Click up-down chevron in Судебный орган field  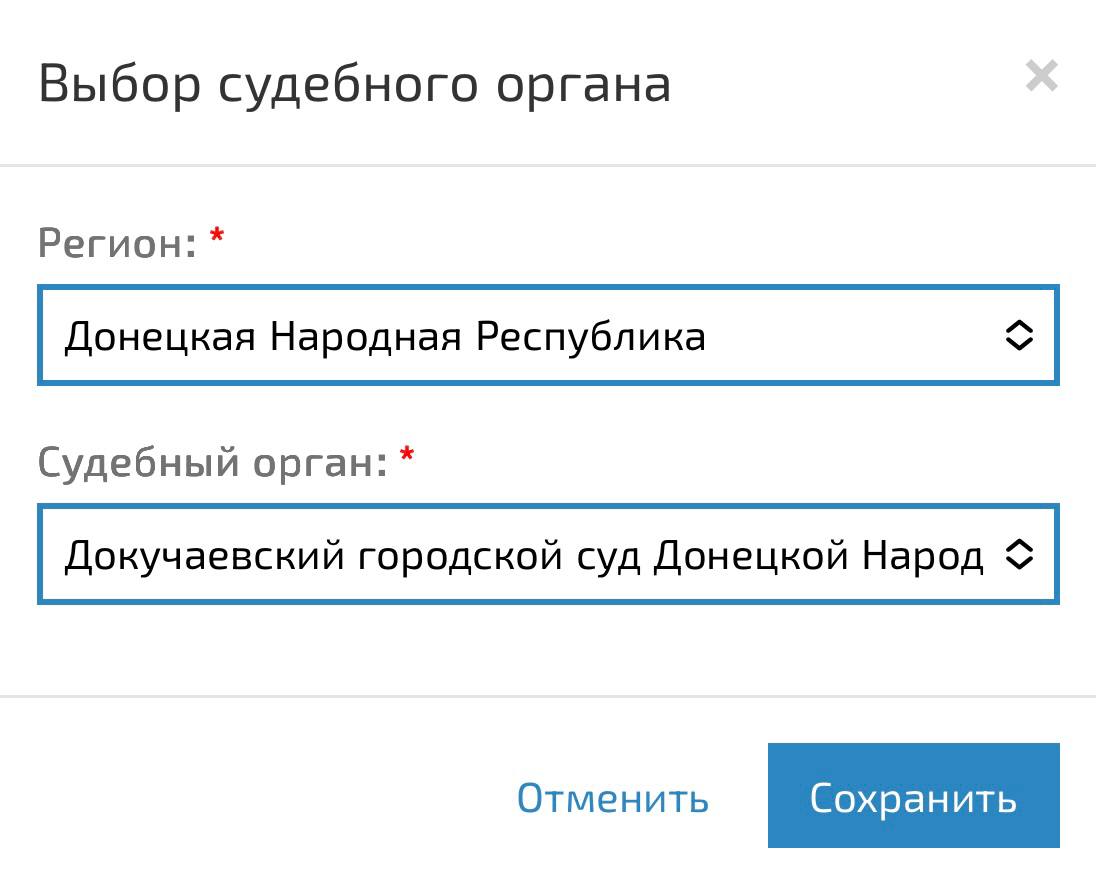click(1019, 554)
